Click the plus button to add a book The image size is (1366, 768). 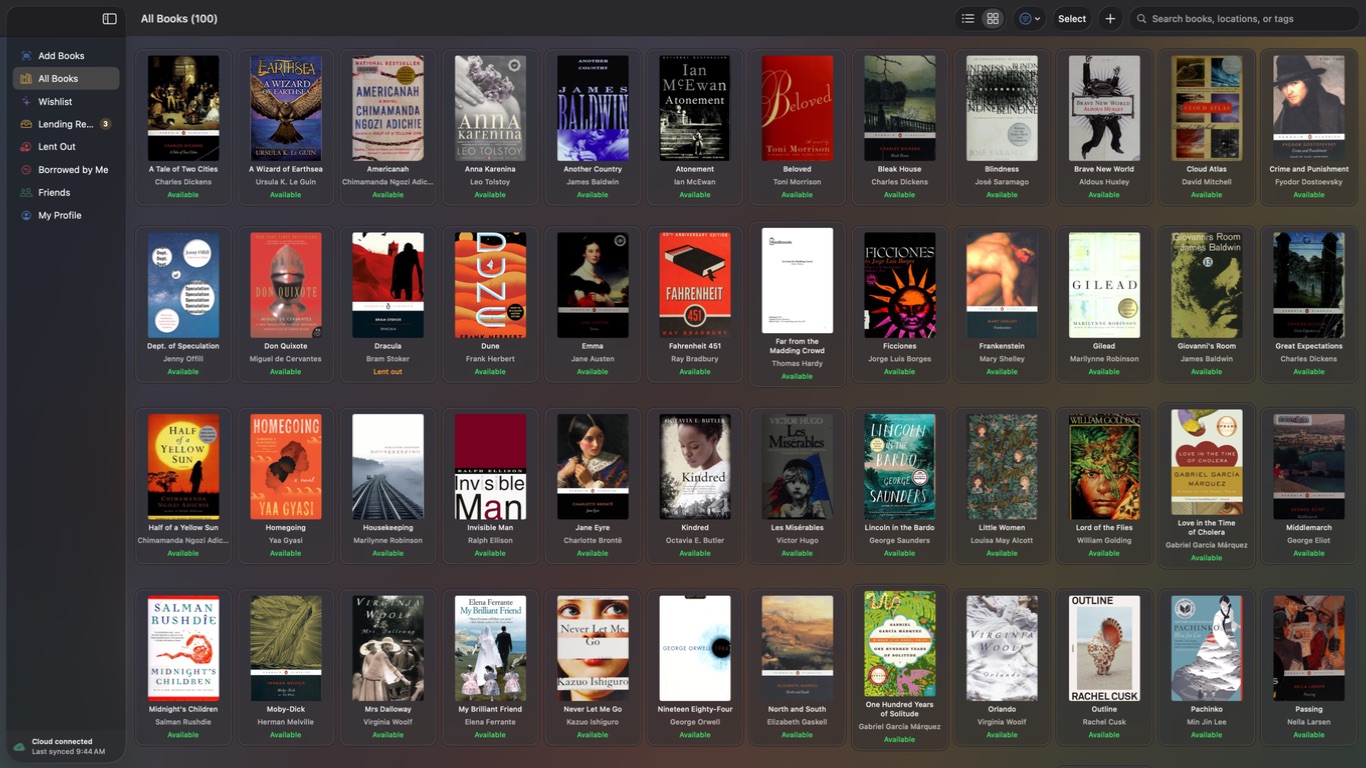[1110, 19]
